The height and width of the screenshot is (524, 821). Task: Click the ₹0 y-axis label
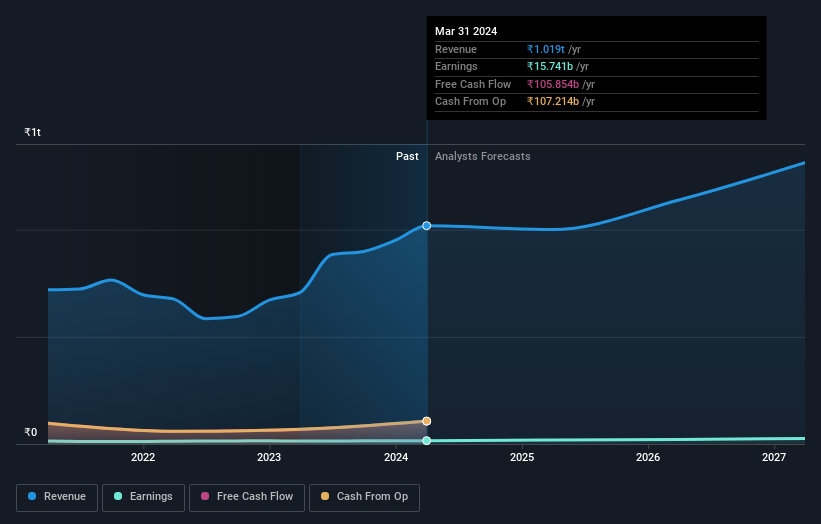(x=31, y=432)
